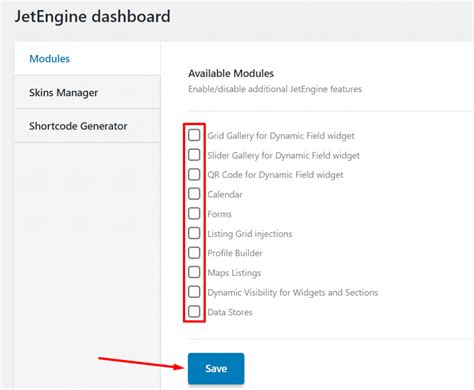Screen dimensions: 474x390
Task: Check the Listing Grid injections box
Action: coord(194,233)
